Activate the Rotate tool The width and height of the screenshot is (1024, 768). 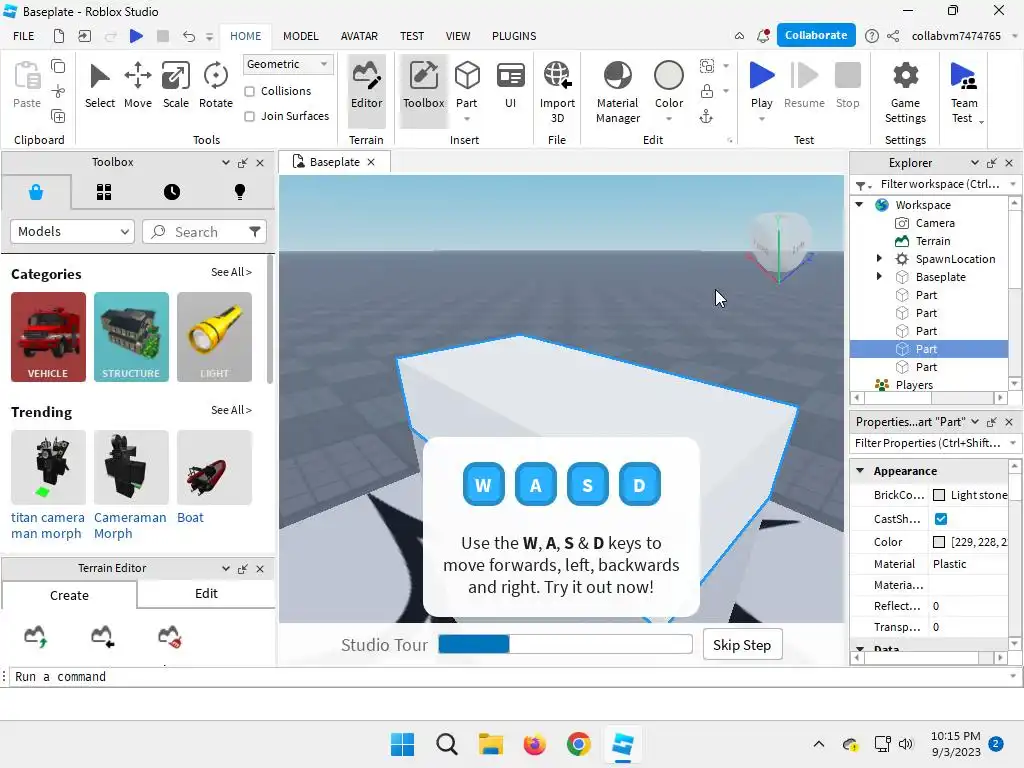[216, 86]
